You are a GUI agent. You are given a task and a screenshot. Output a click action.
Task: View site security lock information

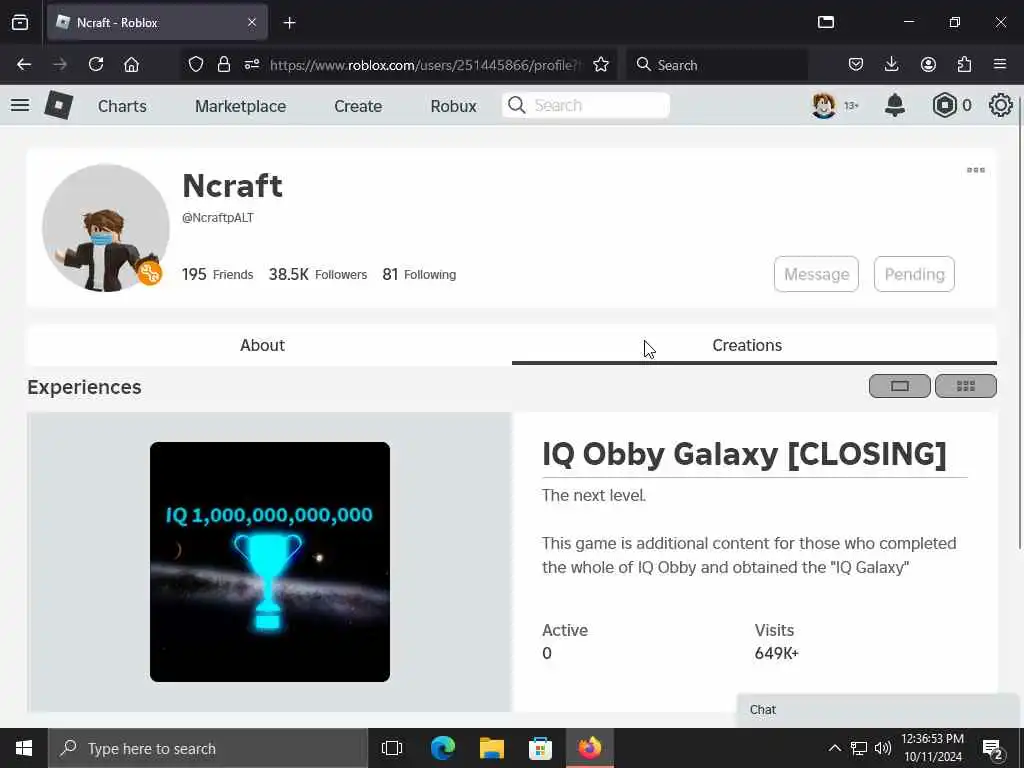point(224,65)
